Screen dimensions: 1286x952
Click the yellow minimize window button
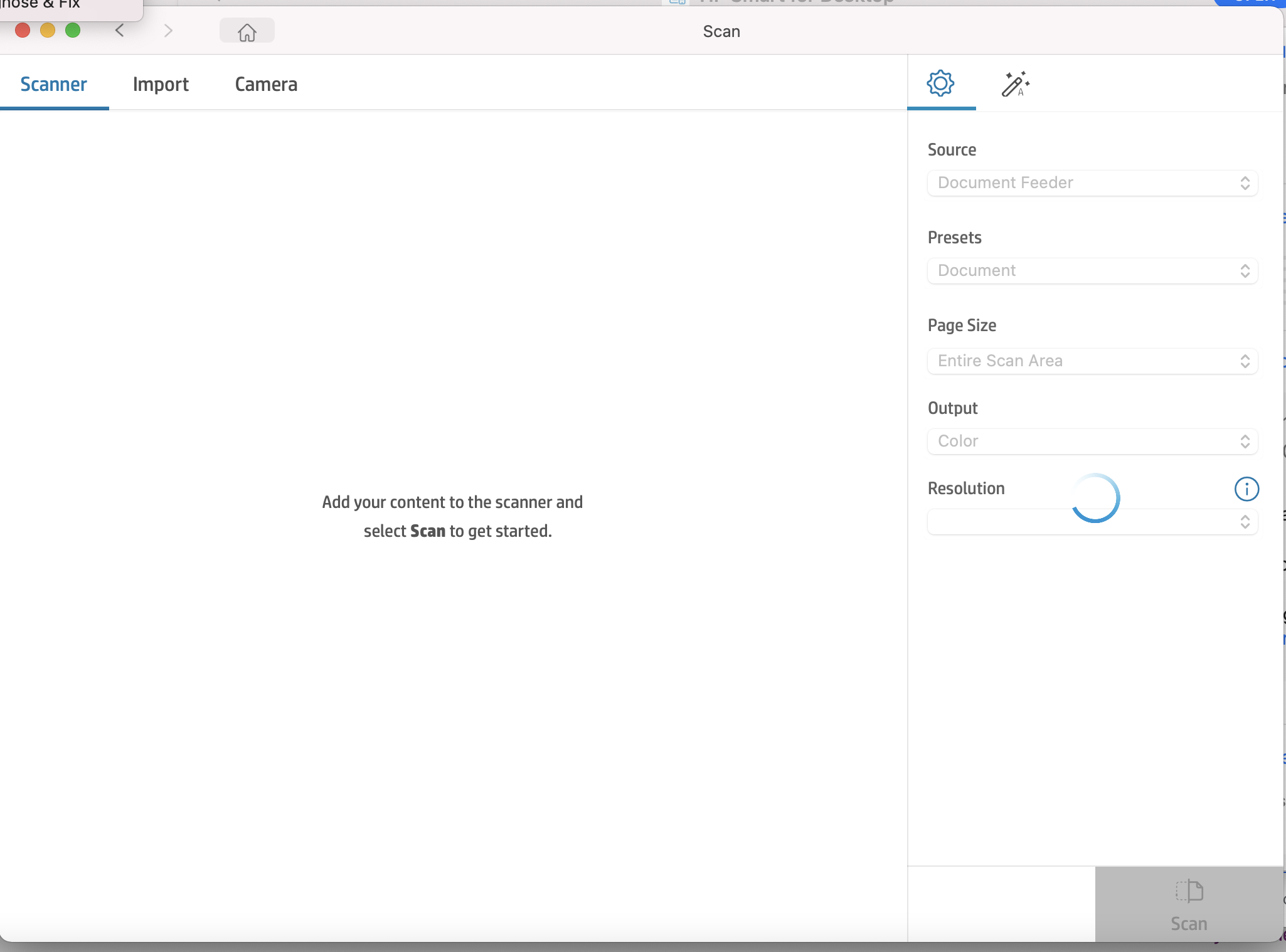pyautogui.click(x=48, y=30)
